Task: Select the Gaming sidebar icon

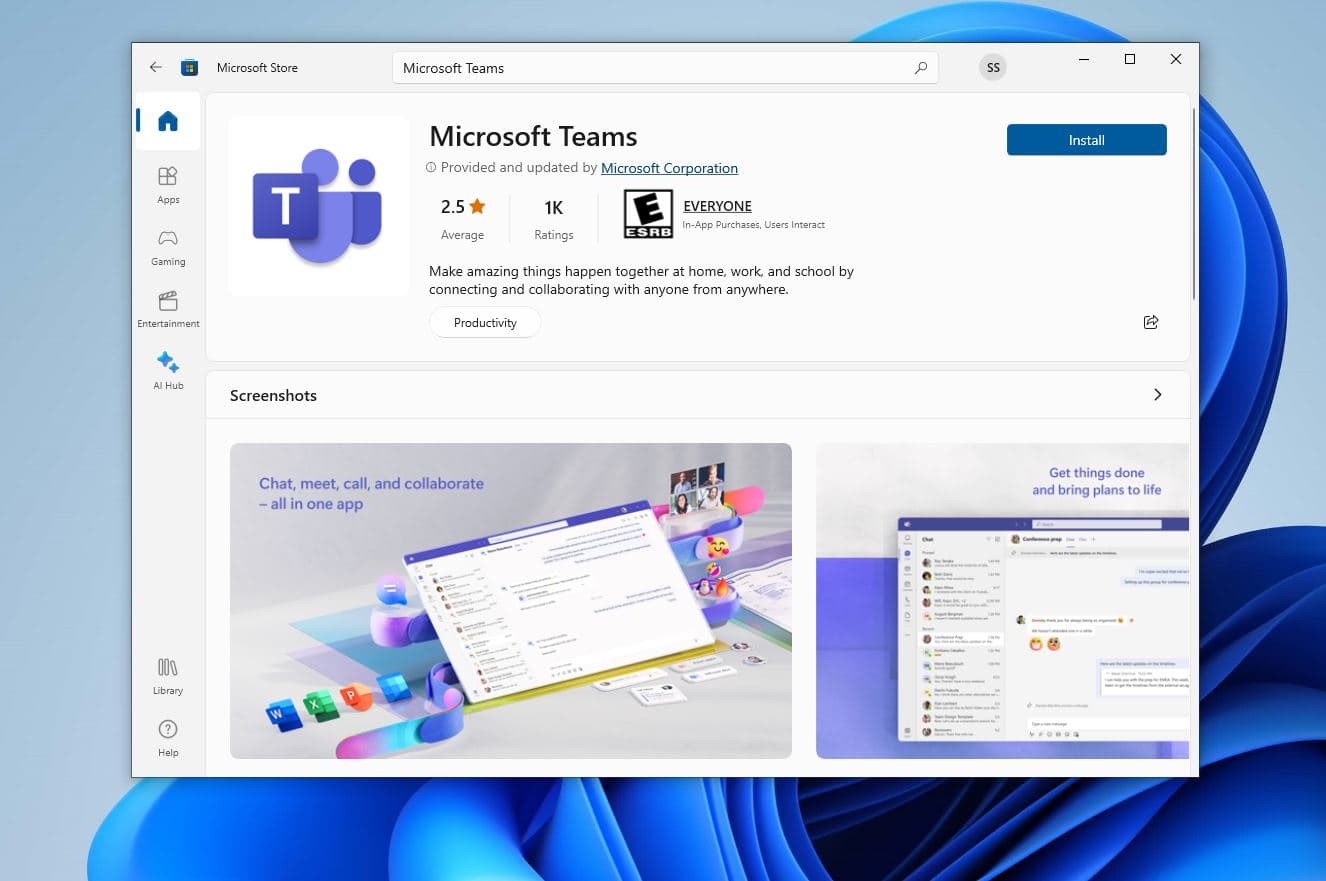Action: tap(167, 246)
